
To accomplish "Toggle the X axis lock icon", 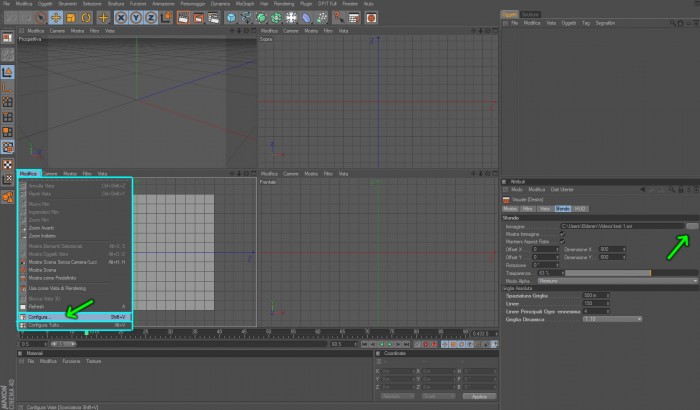I will pos(121,18).
